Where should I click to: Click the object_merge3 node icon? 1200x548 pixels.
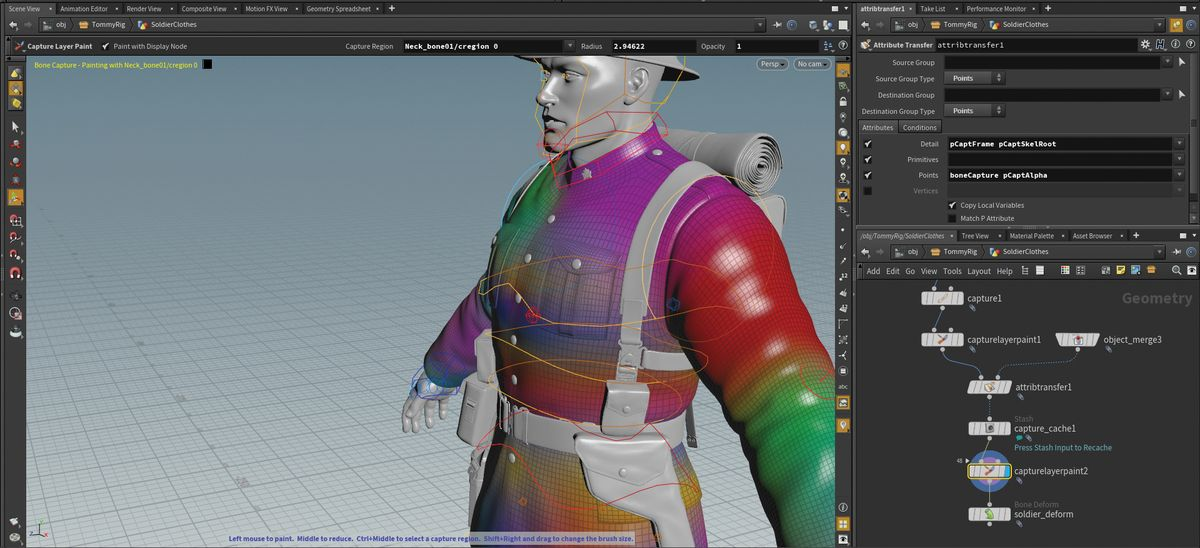(x=1077, y=339)
